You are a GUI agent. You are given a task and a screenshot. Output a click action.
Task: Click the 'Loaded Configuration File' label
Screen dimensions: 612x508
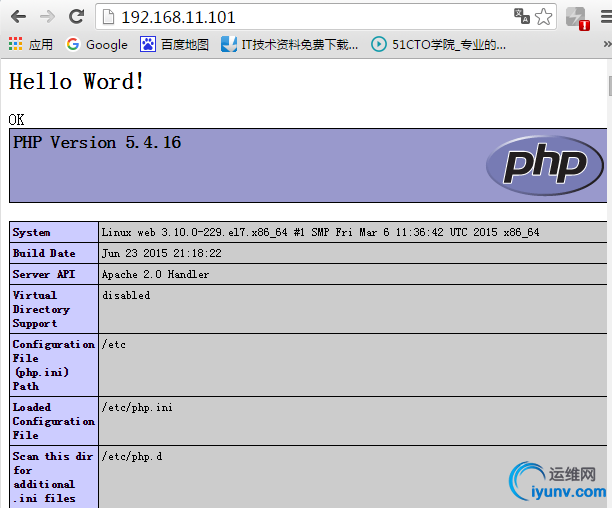coord(53,421)
